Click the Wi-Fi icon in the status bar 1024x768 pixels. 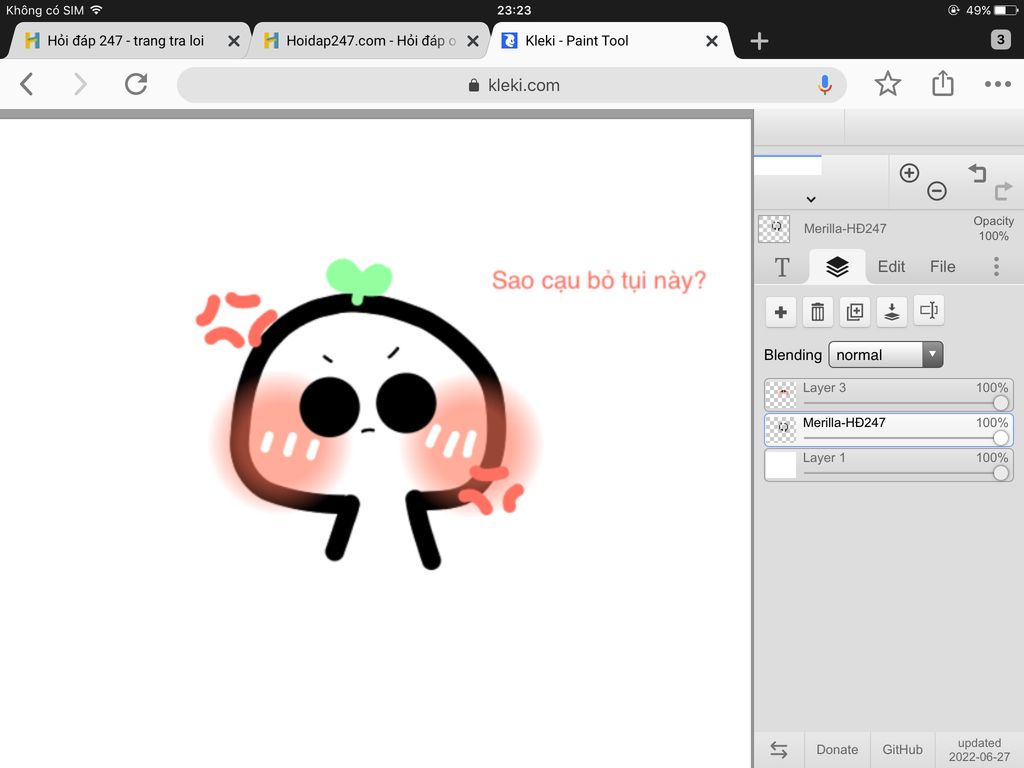[x=96, y=10]
